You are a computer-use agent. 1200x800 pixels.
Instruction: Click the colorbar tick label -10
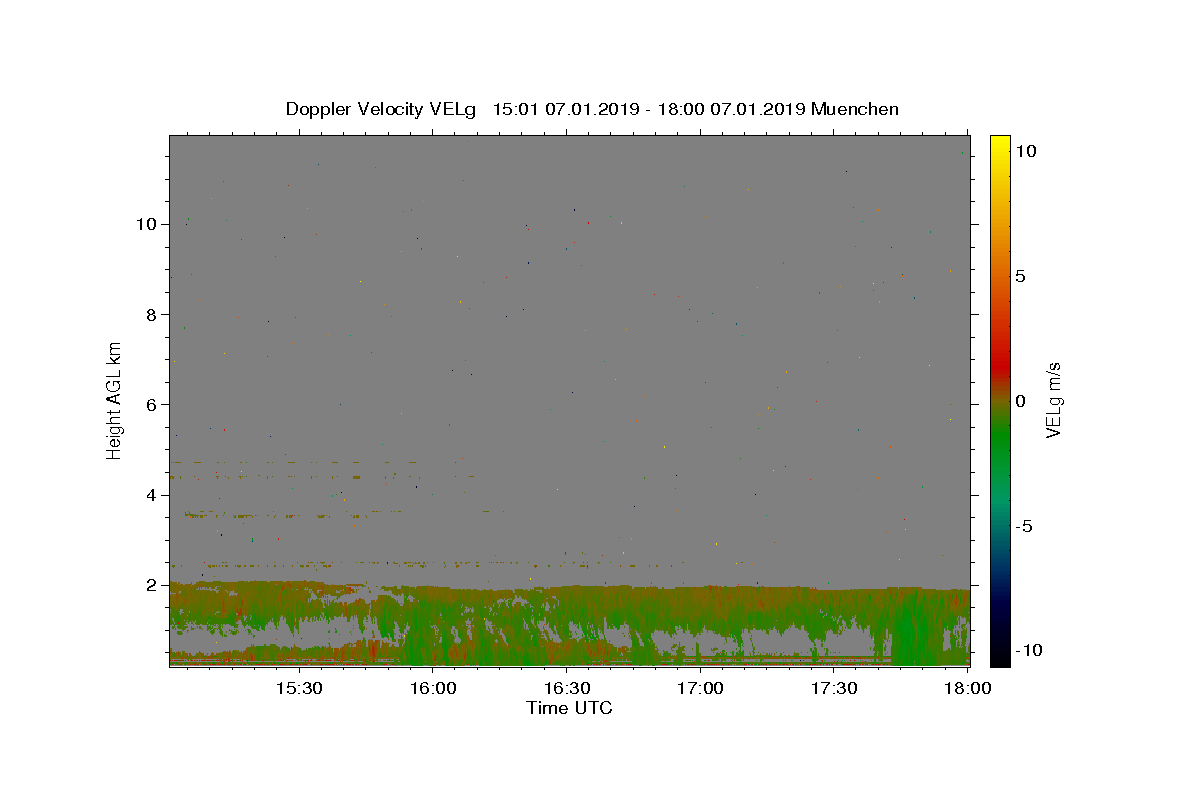[1027, 650]
